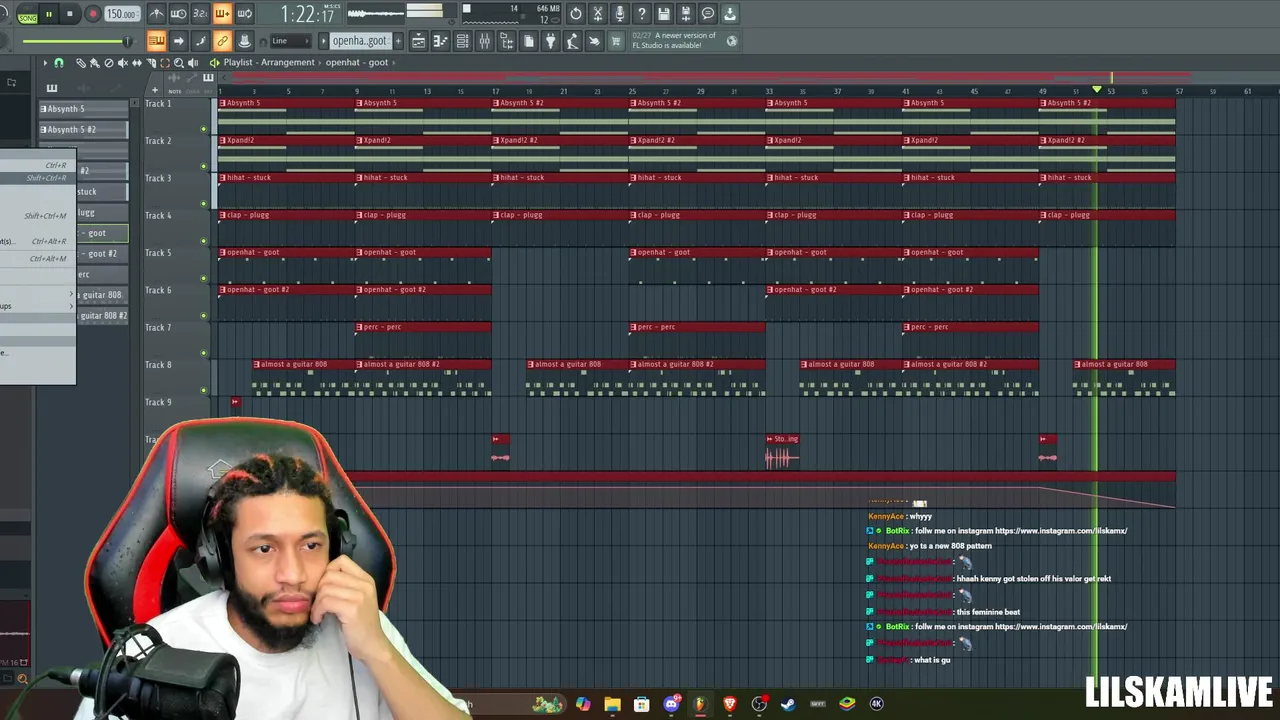Image resolution: width=1280 pixels, height=720 pixels.
Task: Open the undo history button
Action: pyautogui.click(x=576, y=14)
